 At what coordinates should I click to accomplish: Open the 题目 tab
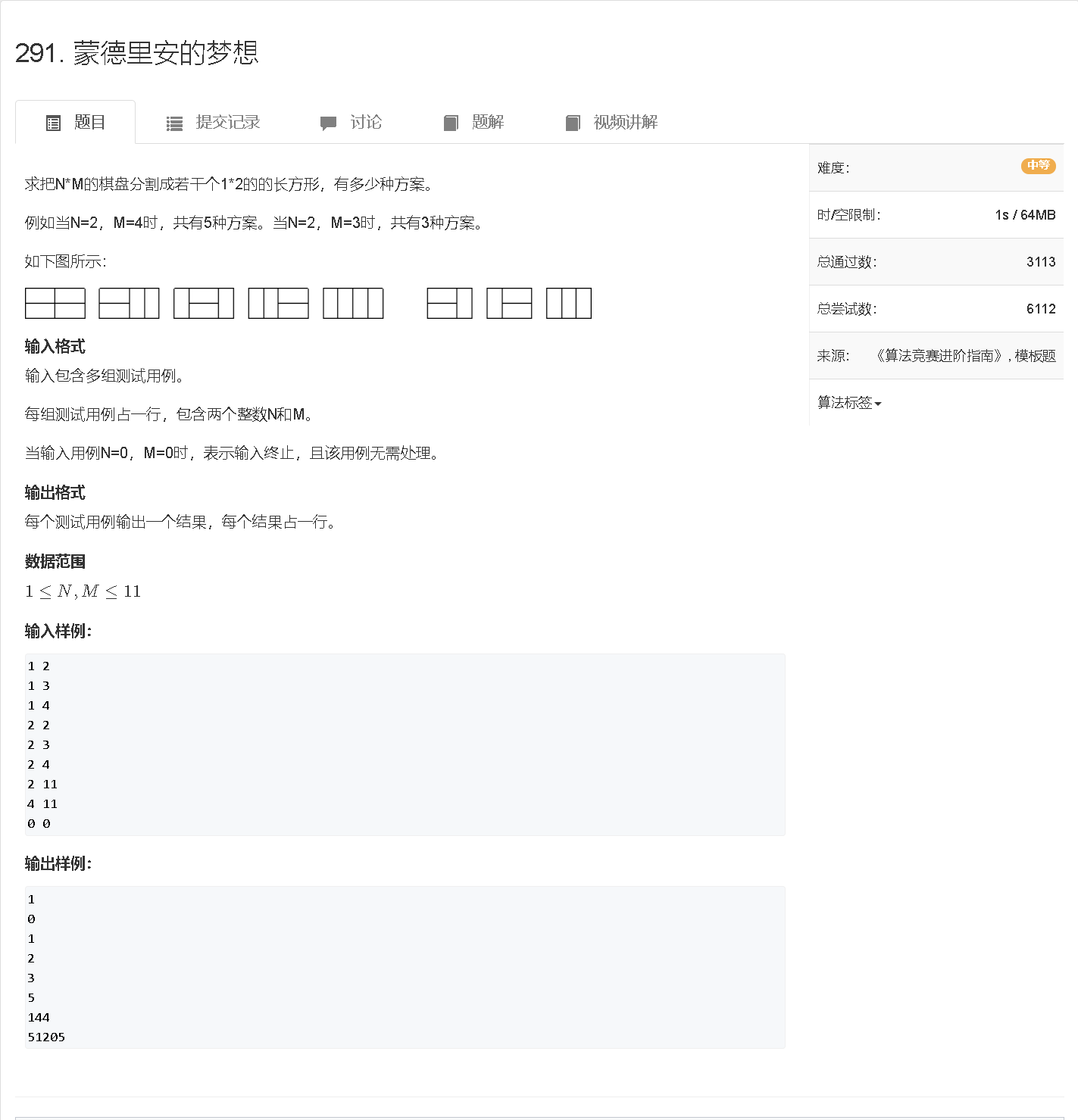(75, 122)
